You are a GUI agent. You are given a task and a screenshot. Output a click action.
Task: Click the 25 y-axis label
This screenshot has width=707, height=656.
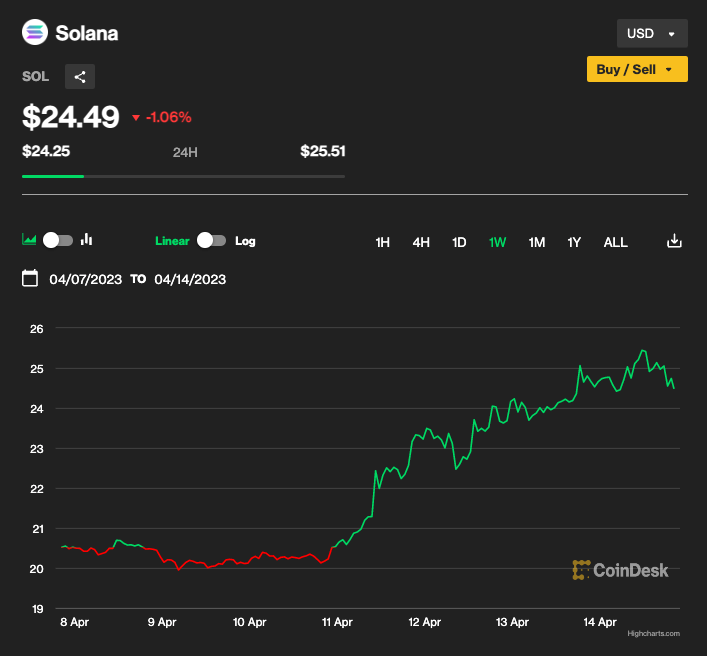click(x=37, y=369)
